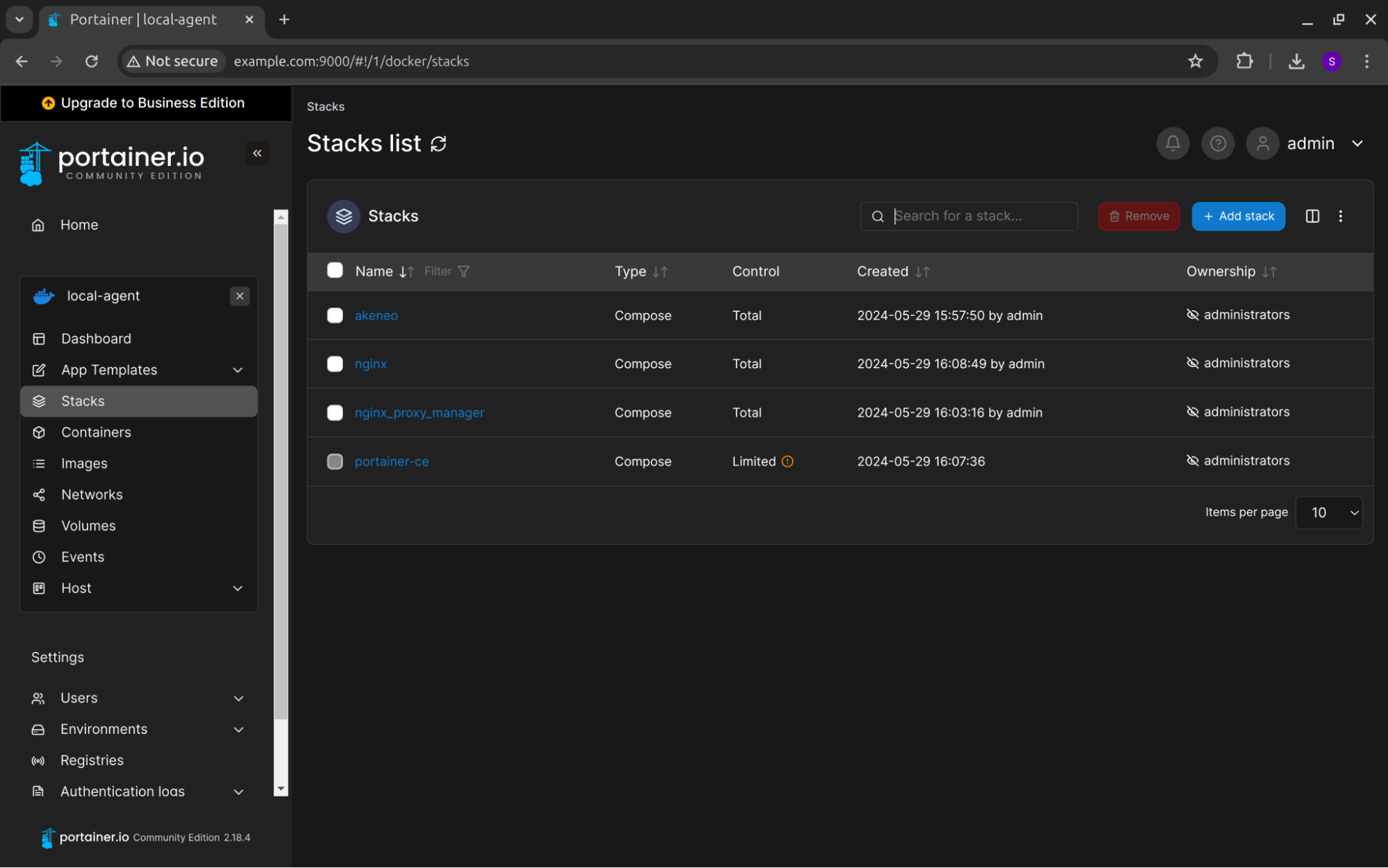Open the Dashboard menu item

coord(139,339)
